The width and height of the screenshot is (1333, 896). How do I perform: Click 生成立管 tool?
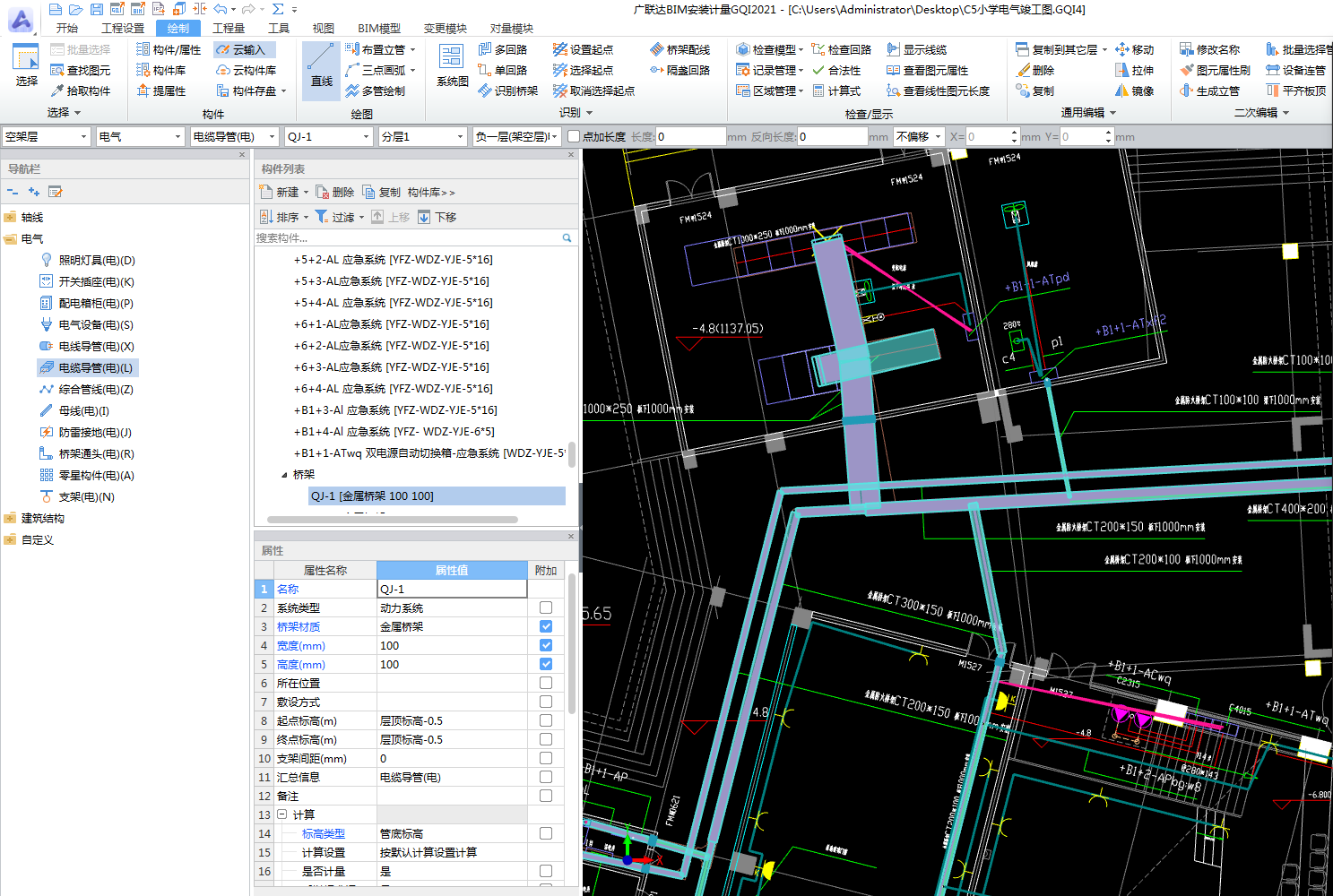click(1209, 90)
